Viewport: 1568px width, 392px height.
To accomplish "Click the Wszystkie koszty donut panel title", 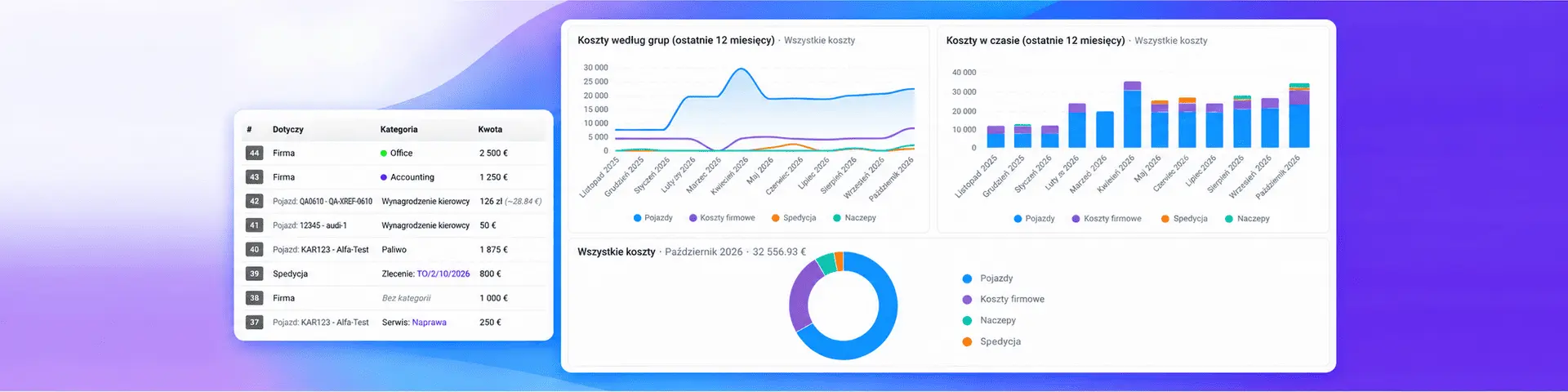I will [617, 252].
